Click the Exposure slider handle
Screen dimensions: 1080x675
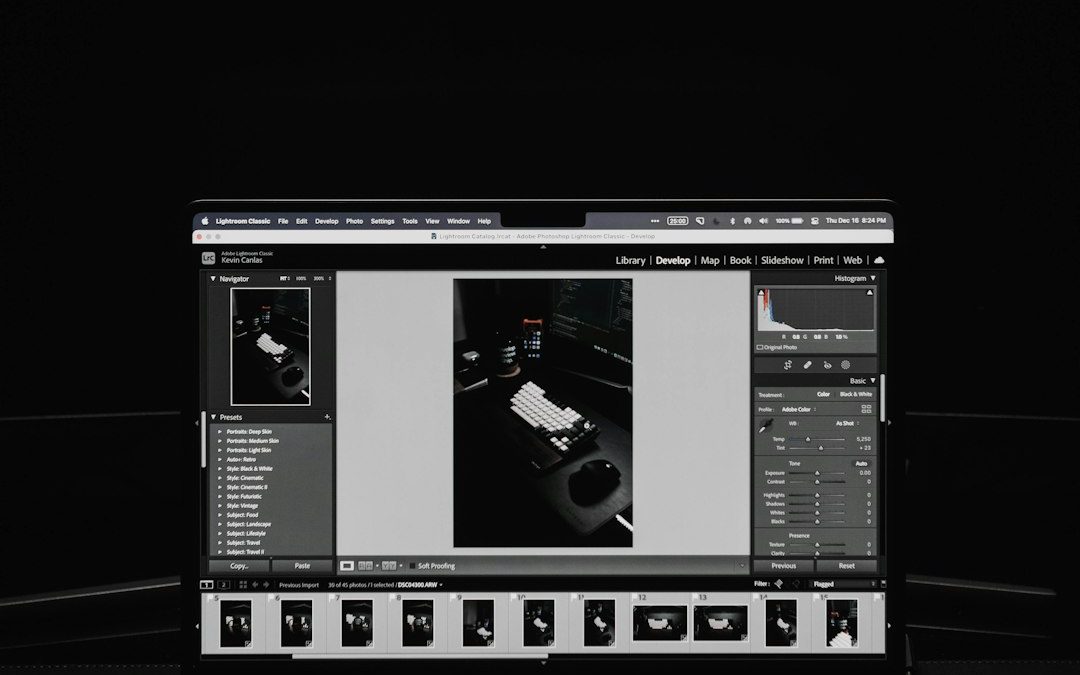click(x=817, y=473)
